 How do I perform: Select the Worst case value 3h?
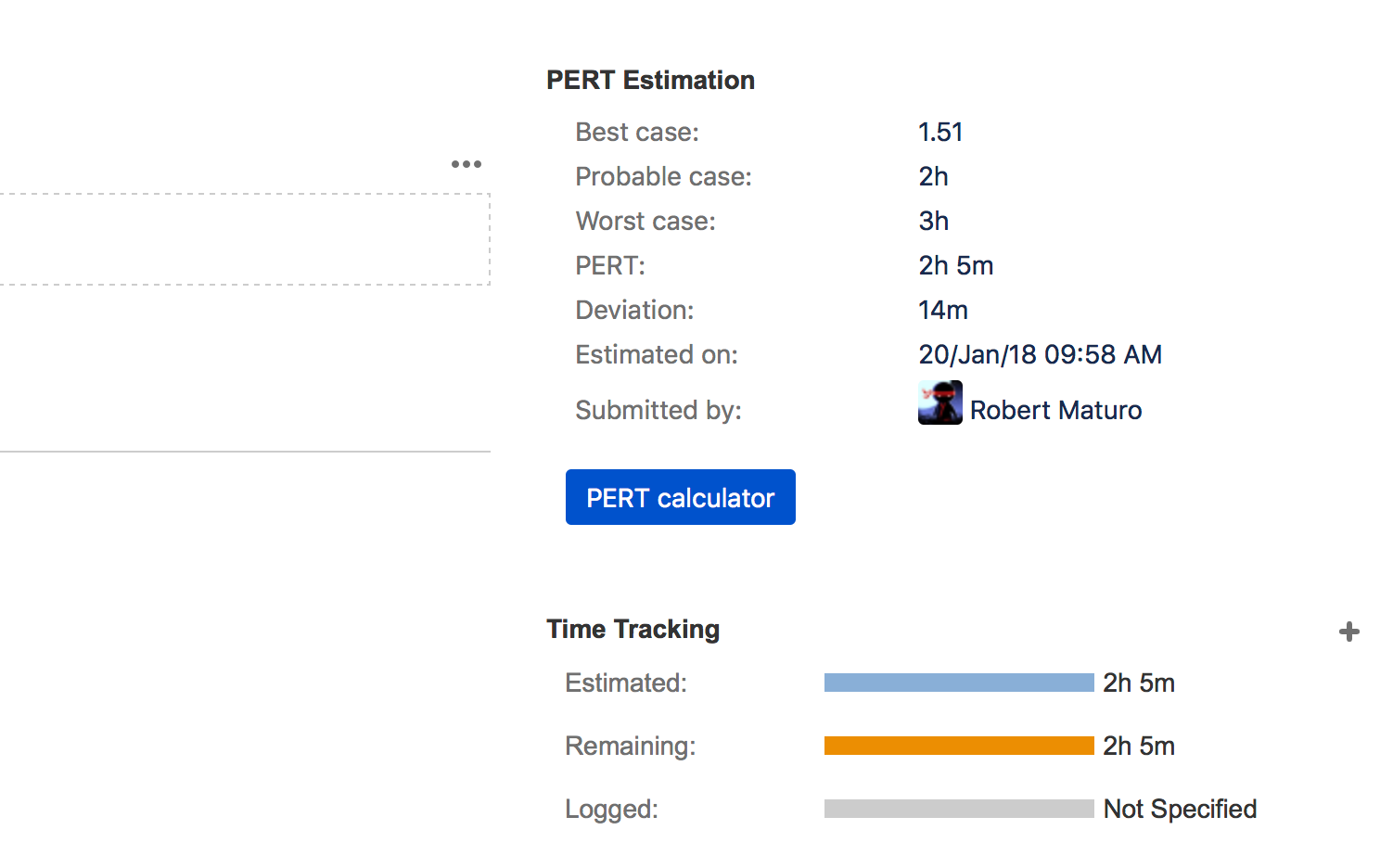click(934, 221)
